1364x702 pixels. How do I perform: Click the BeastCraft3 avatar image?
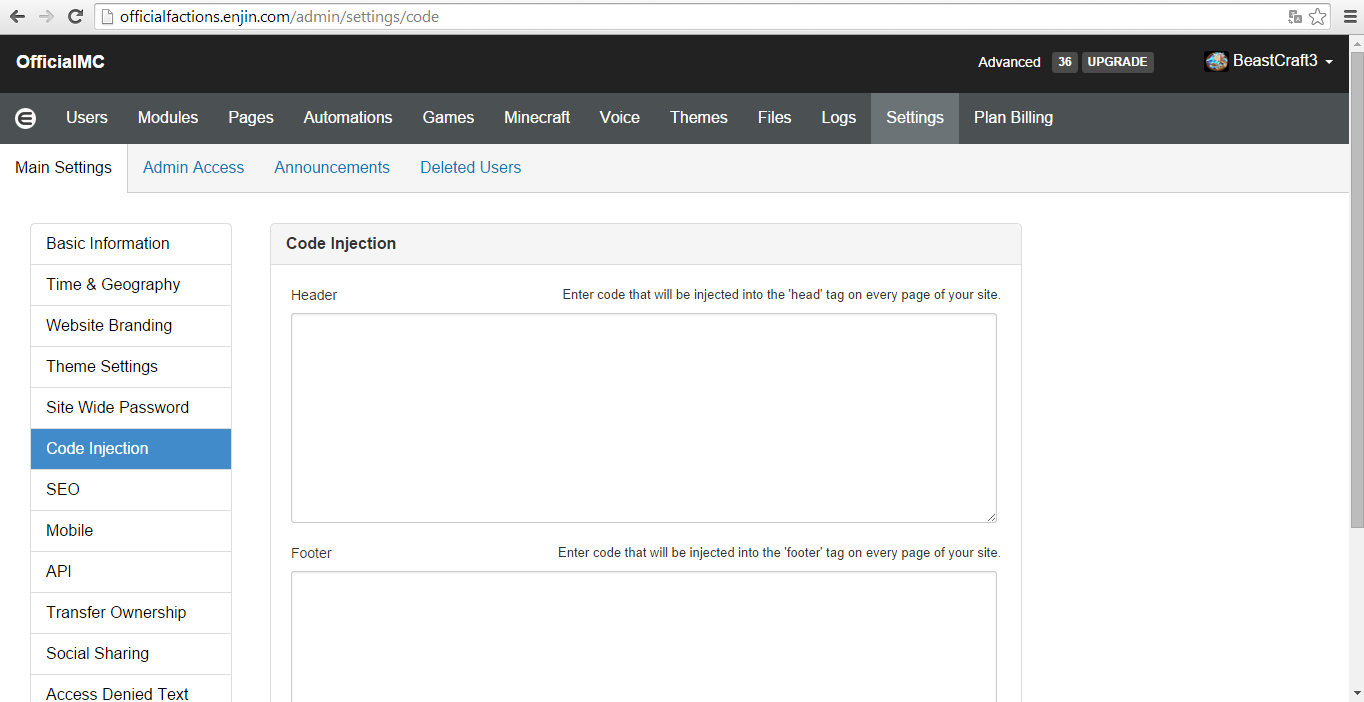click(1216, 61)
